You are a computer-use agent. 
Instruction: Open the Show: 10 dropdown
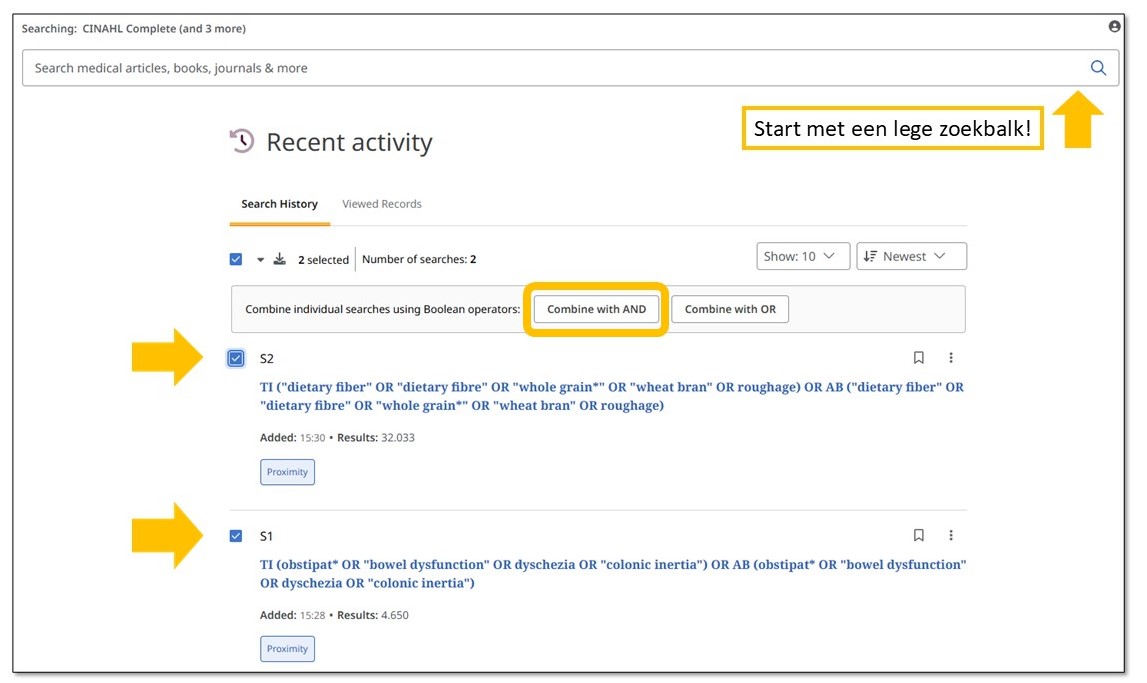tap(803, 257)
